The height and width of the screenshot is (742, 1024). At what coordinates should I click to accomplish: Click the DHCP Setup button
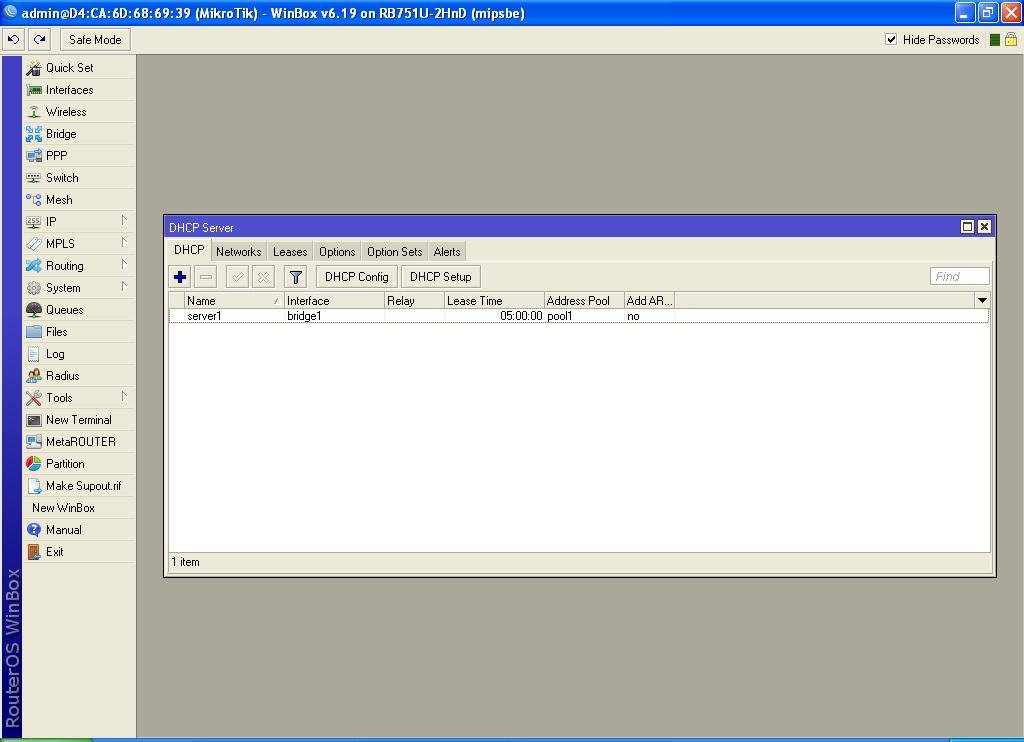tap(441, 277)
